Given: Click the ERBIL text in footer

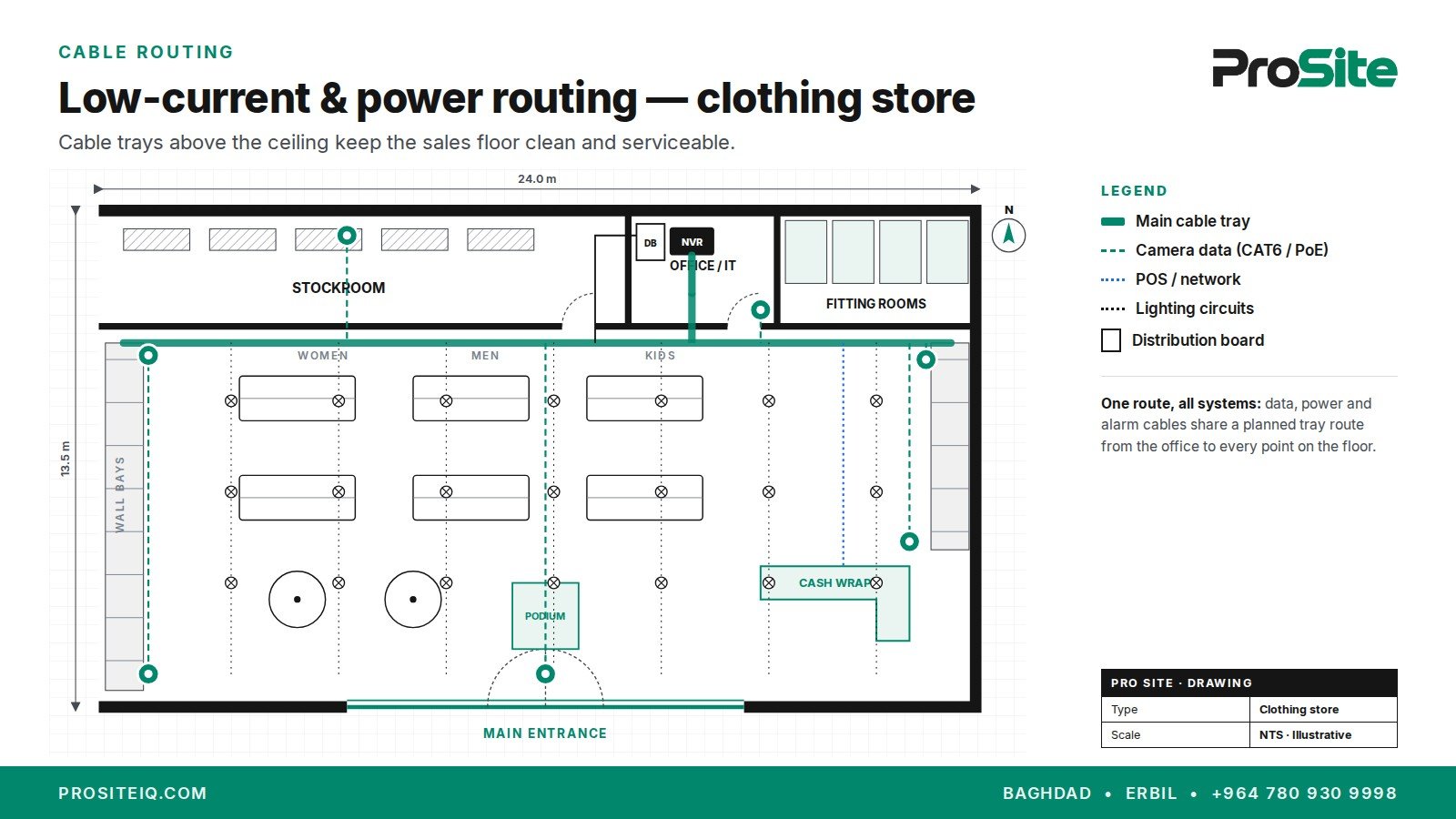Looking at the screenshot, I should pyautogui.click(x=1151, y=794).
